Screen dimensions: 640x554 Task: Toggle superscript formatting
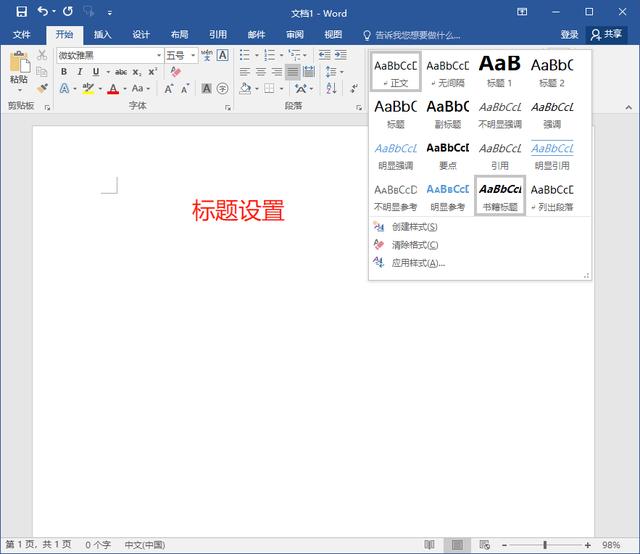(x=153, y=72)
